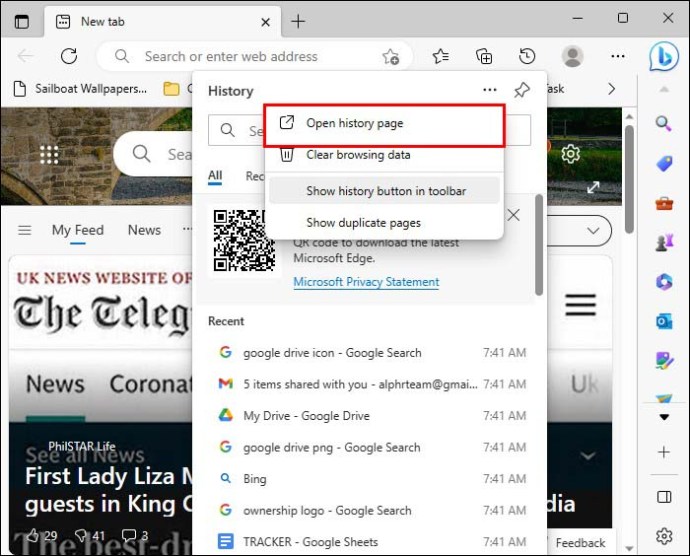Open feed layout dropdown chevron
The width and height of the screenshot is (690, 556).
[593, 231]
